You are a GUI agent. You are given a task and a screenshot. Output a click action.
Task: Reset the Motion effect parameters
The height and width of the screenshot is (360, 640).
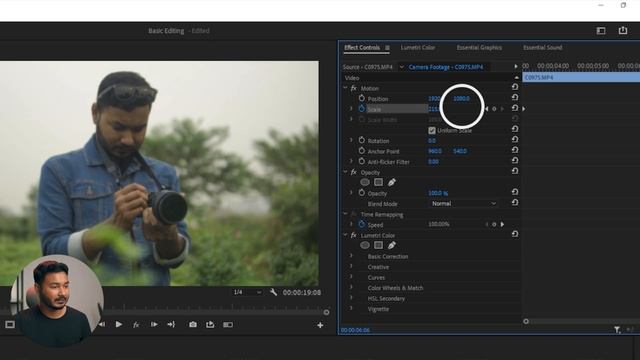(x=515, y=87)
